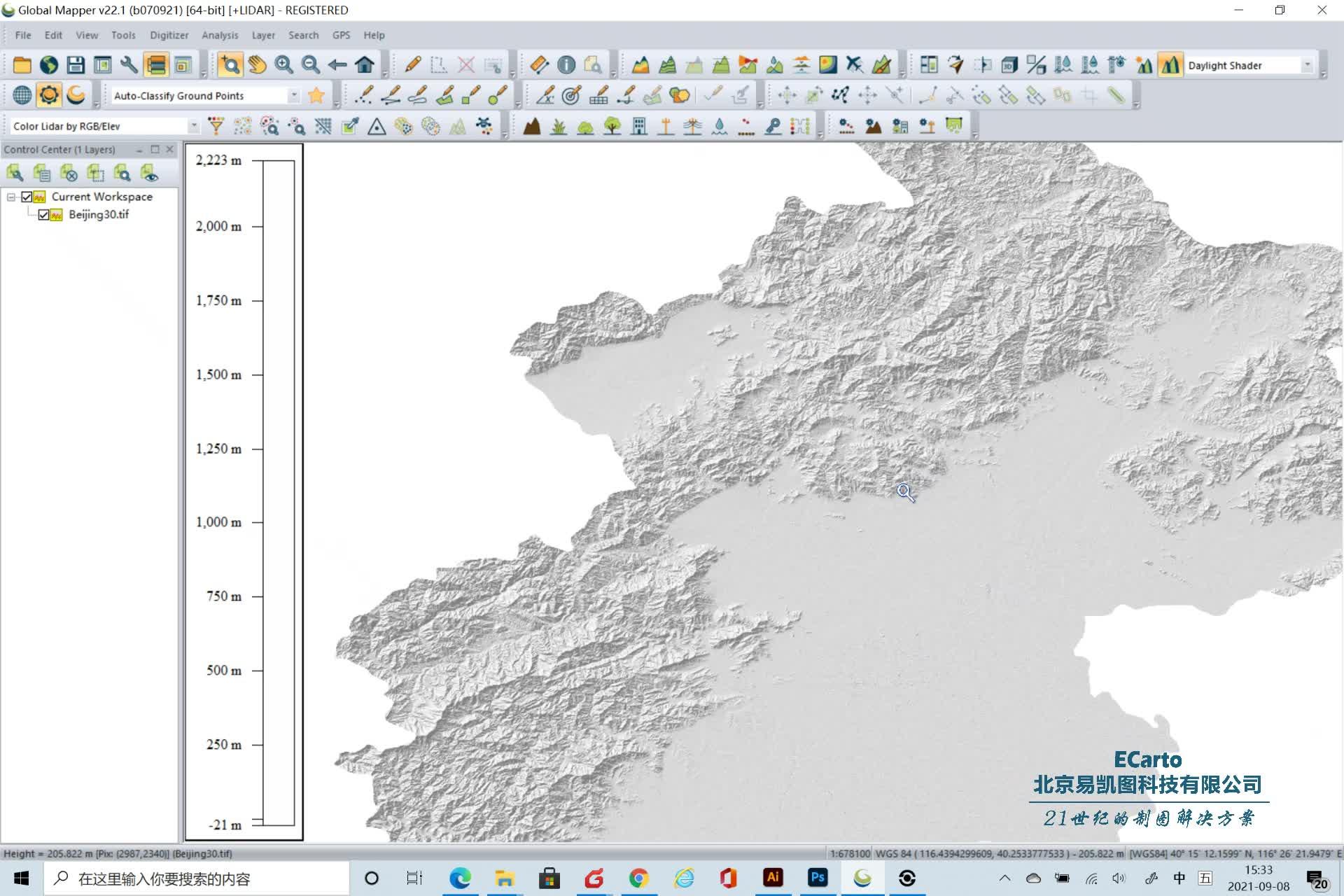Image resolution: width=1344 pixels, height=896 pixels.
Task: Select the Digitizer pencil tool
Action: [x=412, y=65]
